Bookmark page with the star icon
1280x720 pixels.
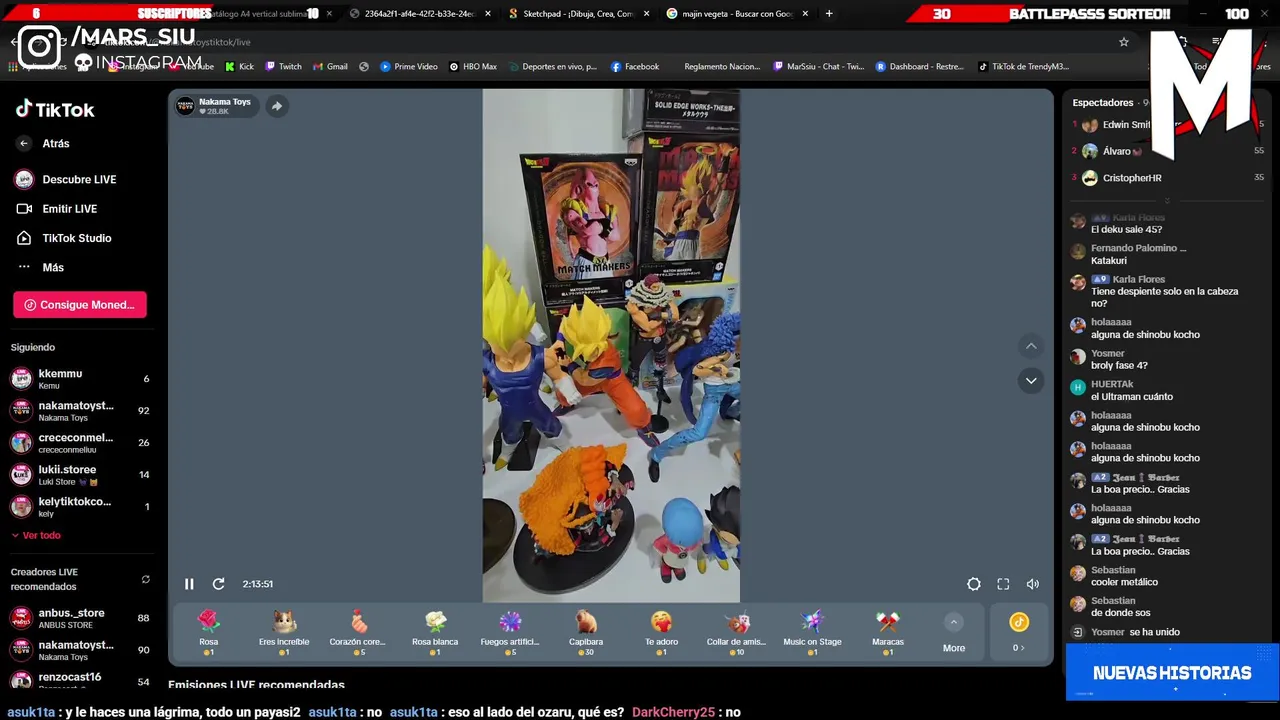coord(1124,42)
